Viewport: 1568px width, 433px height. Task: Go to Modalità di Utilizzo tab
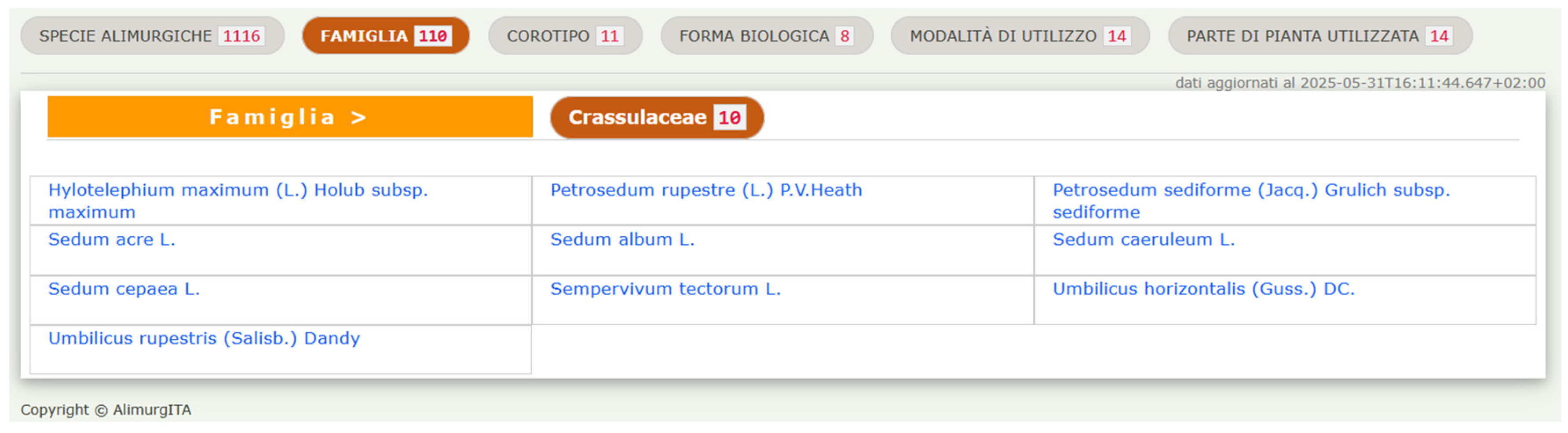coord(1020,36)
